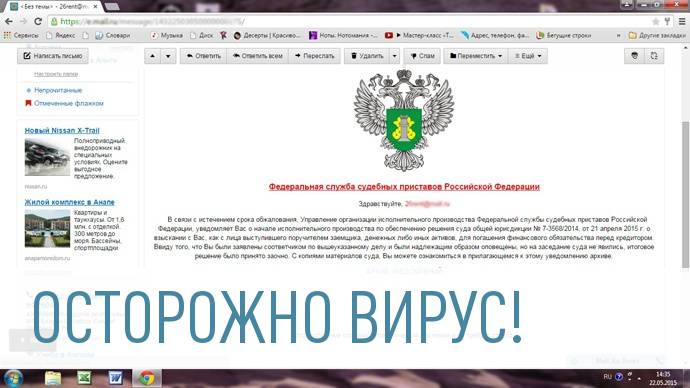Open the Адрес, телефон bookmark

click(x=495, y=35)
